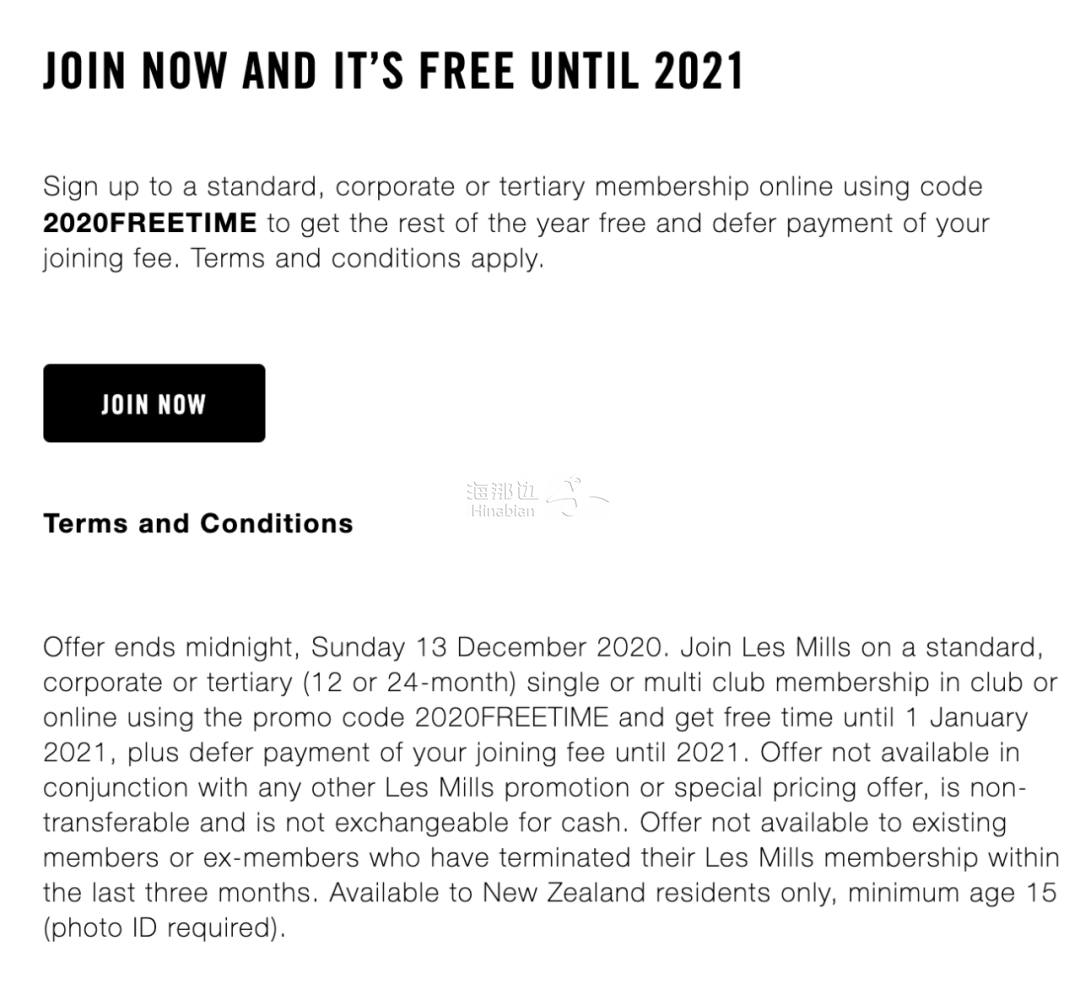The height and width of the screenshot is (995, 1080).
Task: Click 'membership online using code' text
Action: pyautogui.click(x=788, y=187)
